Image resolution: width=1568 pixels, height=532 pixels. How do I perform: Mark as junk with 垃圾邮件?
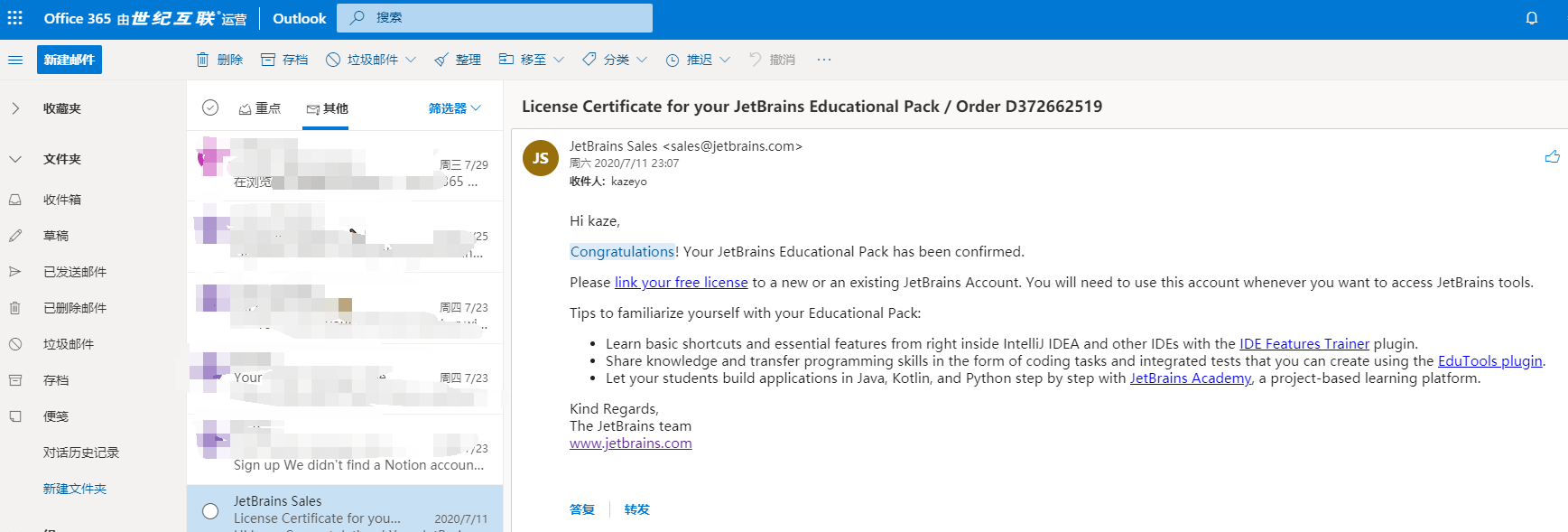(x=362, y=60)
